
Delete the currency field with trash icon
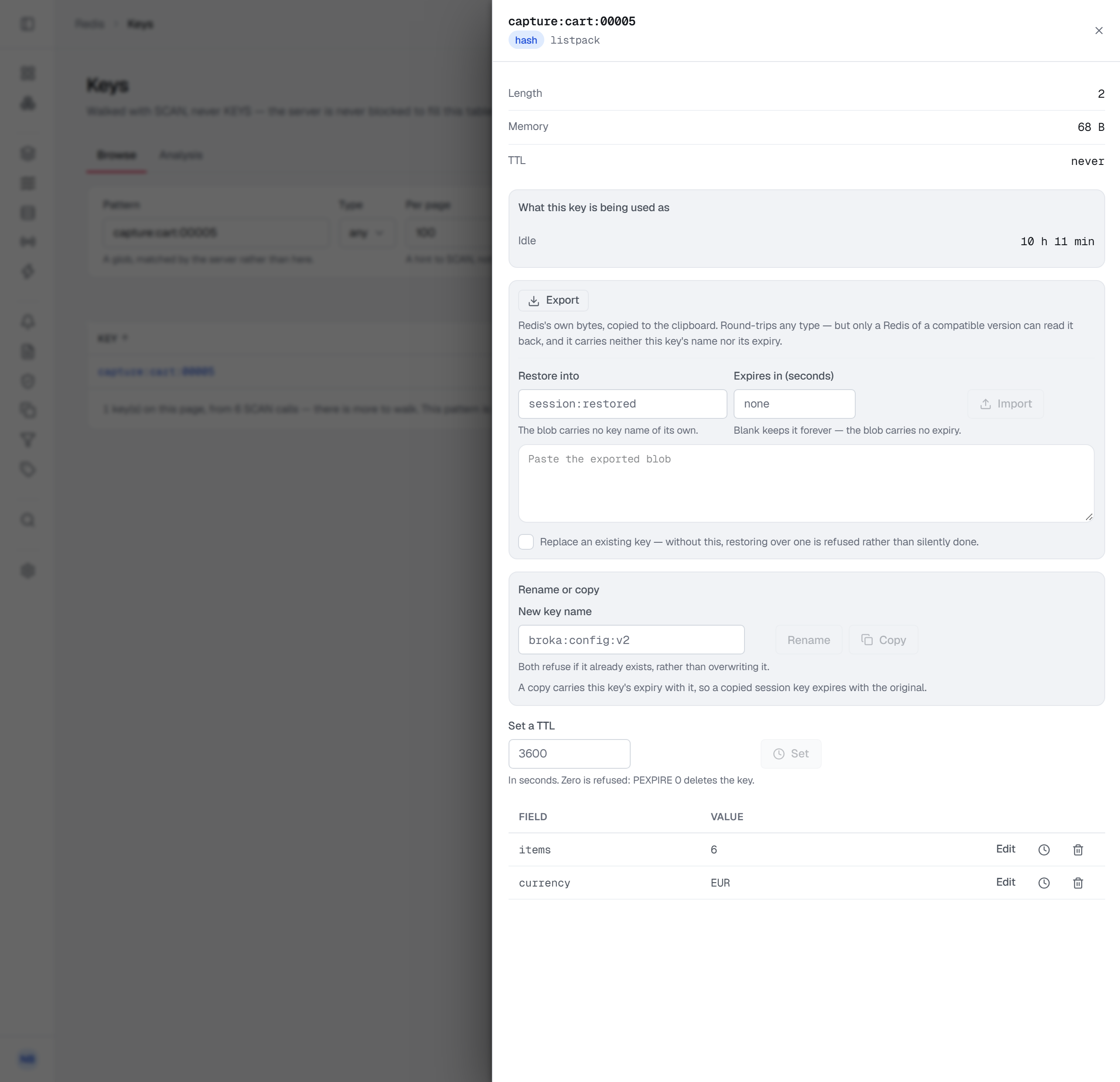[1078, 883]
